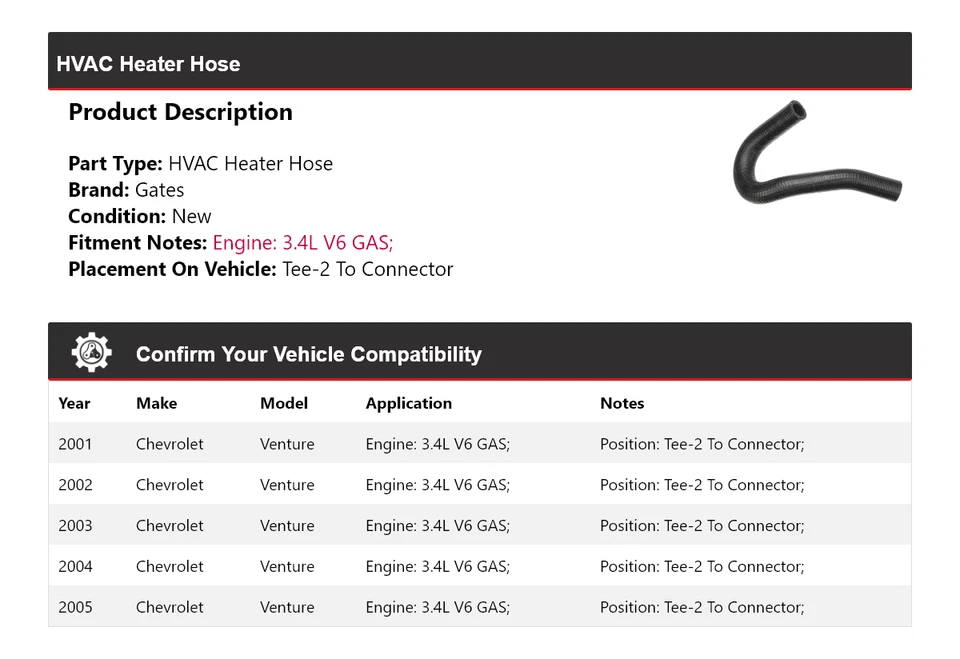The width and height of the screenshot is (960, 659).
Task: Click the Condition: New line
Action: (140, 216)
